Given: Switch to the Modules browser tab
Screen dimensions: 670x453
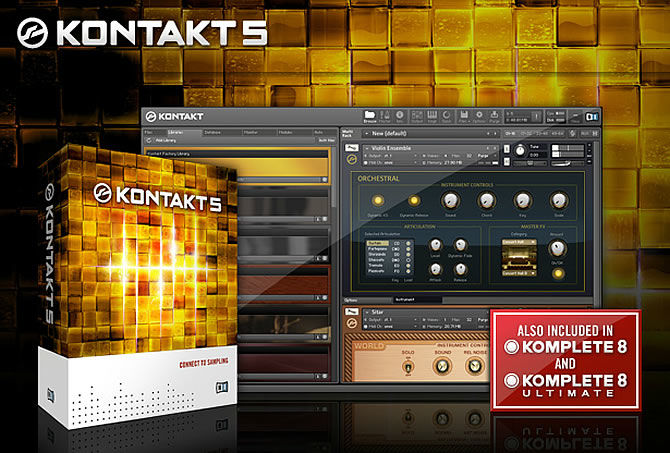Looking at the screenshot, I should click(295, 132).
